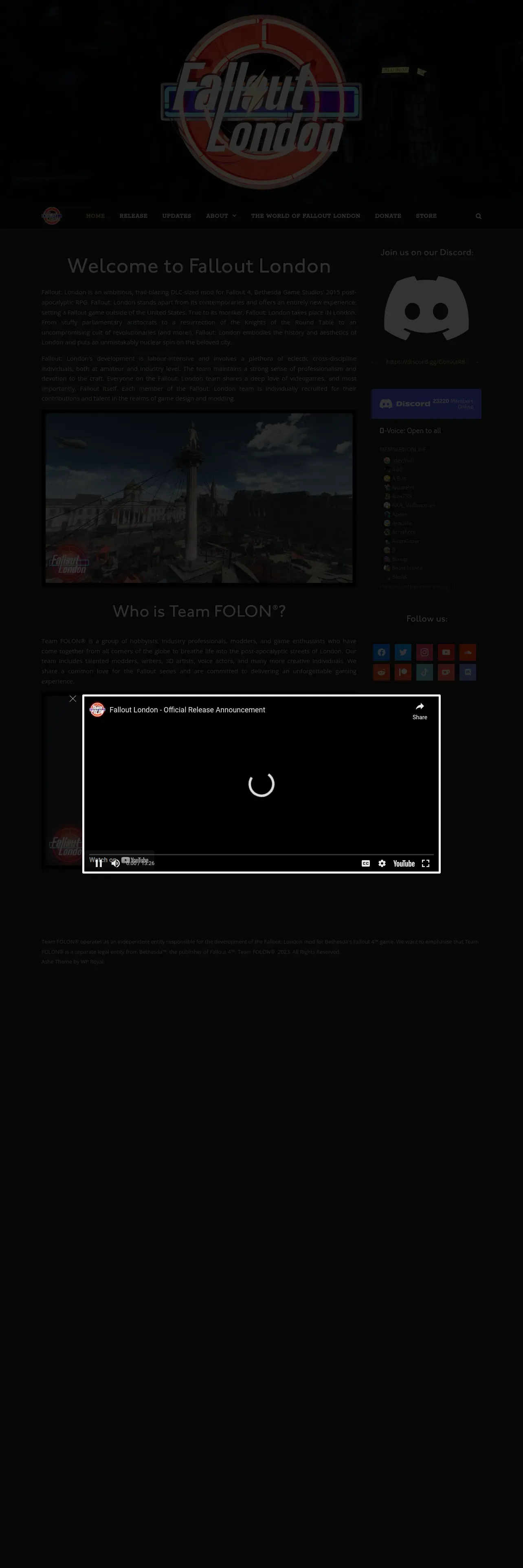Screen dimensions: 523x1568
Task: Open the Twitter social icon
Action: coord(403,653)
